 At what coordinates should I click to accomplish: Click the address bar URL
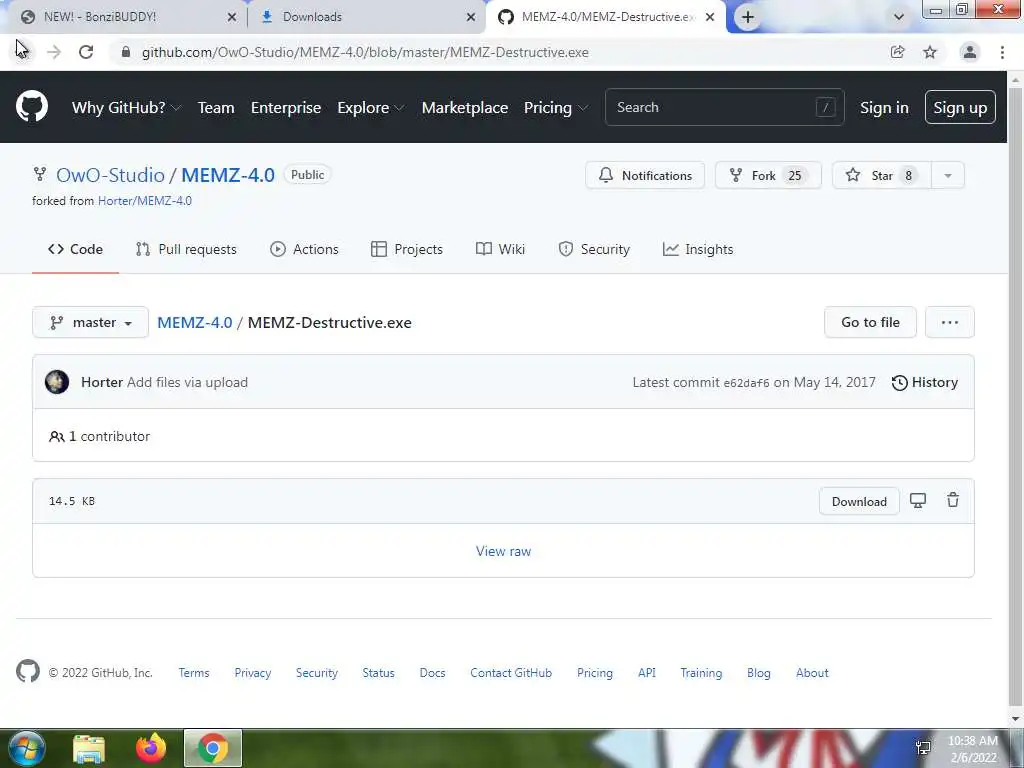pyautogui.click(x=366, y=52)
